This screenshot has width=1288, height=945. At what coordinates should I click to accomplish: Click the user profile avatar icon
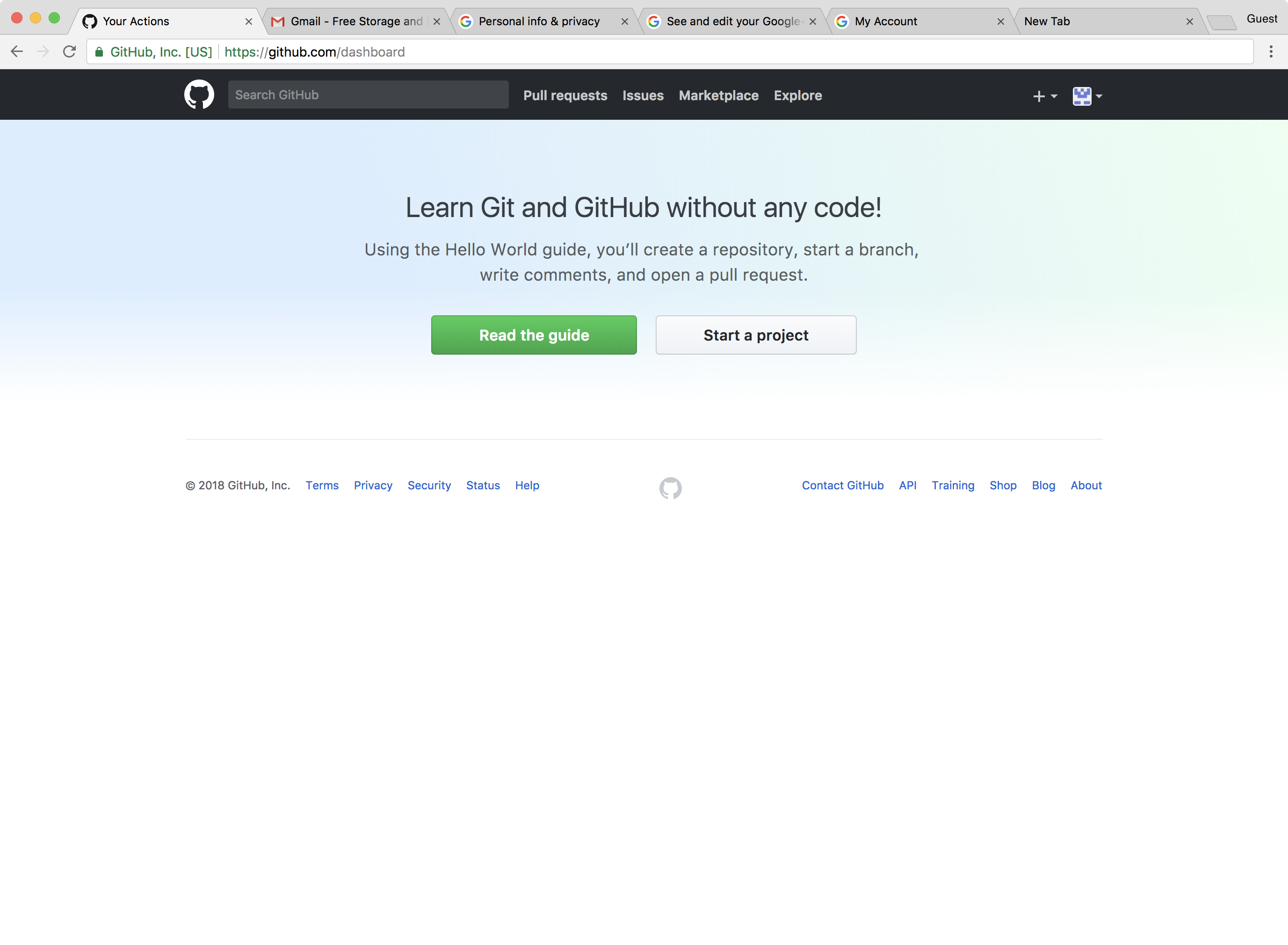[x=1082, y=95]
